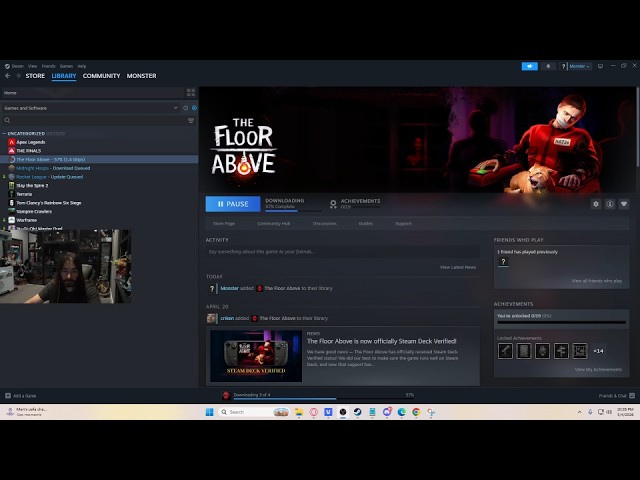Select Tom Clancy's Rainbow Six Siege
This screenshot has width=640, height=480.
(49, 203)
